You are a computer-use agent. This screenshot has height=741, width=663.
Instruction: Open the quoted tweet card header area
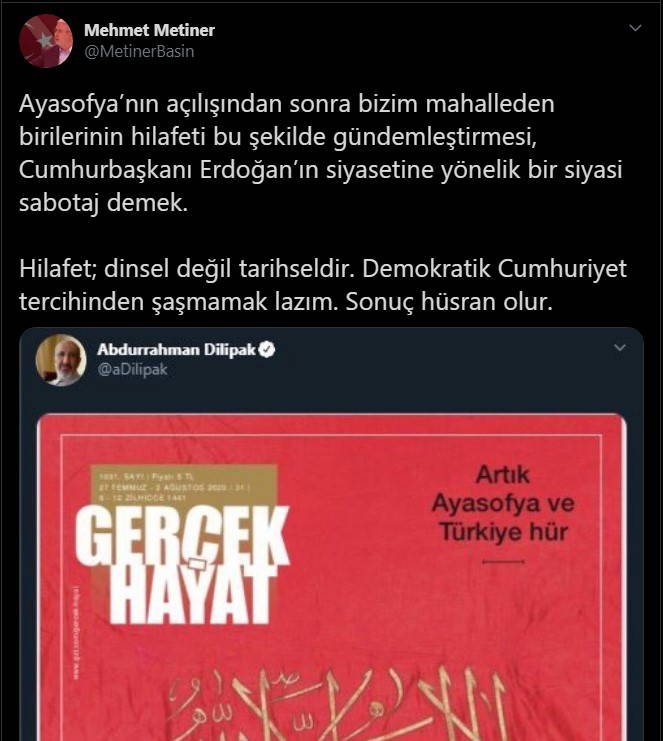pos(331,360)
